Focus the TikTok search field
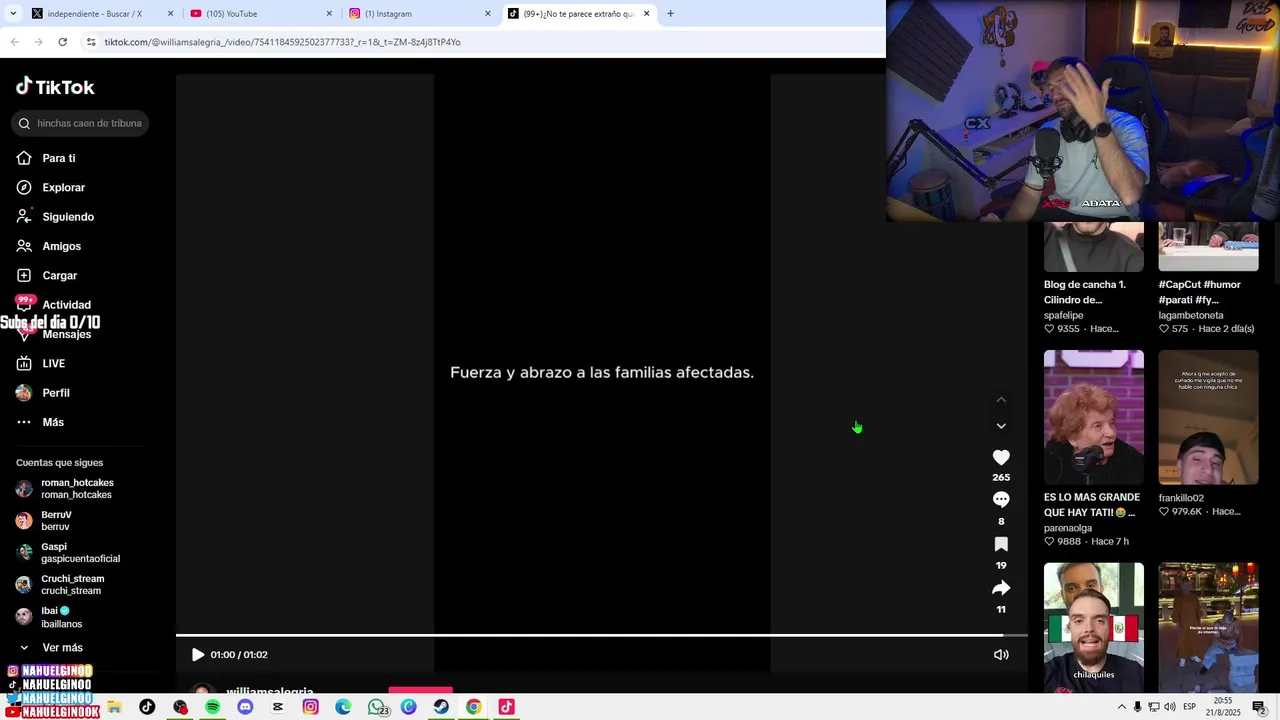Screen dimensions: 1280x720 coord(82,123)
